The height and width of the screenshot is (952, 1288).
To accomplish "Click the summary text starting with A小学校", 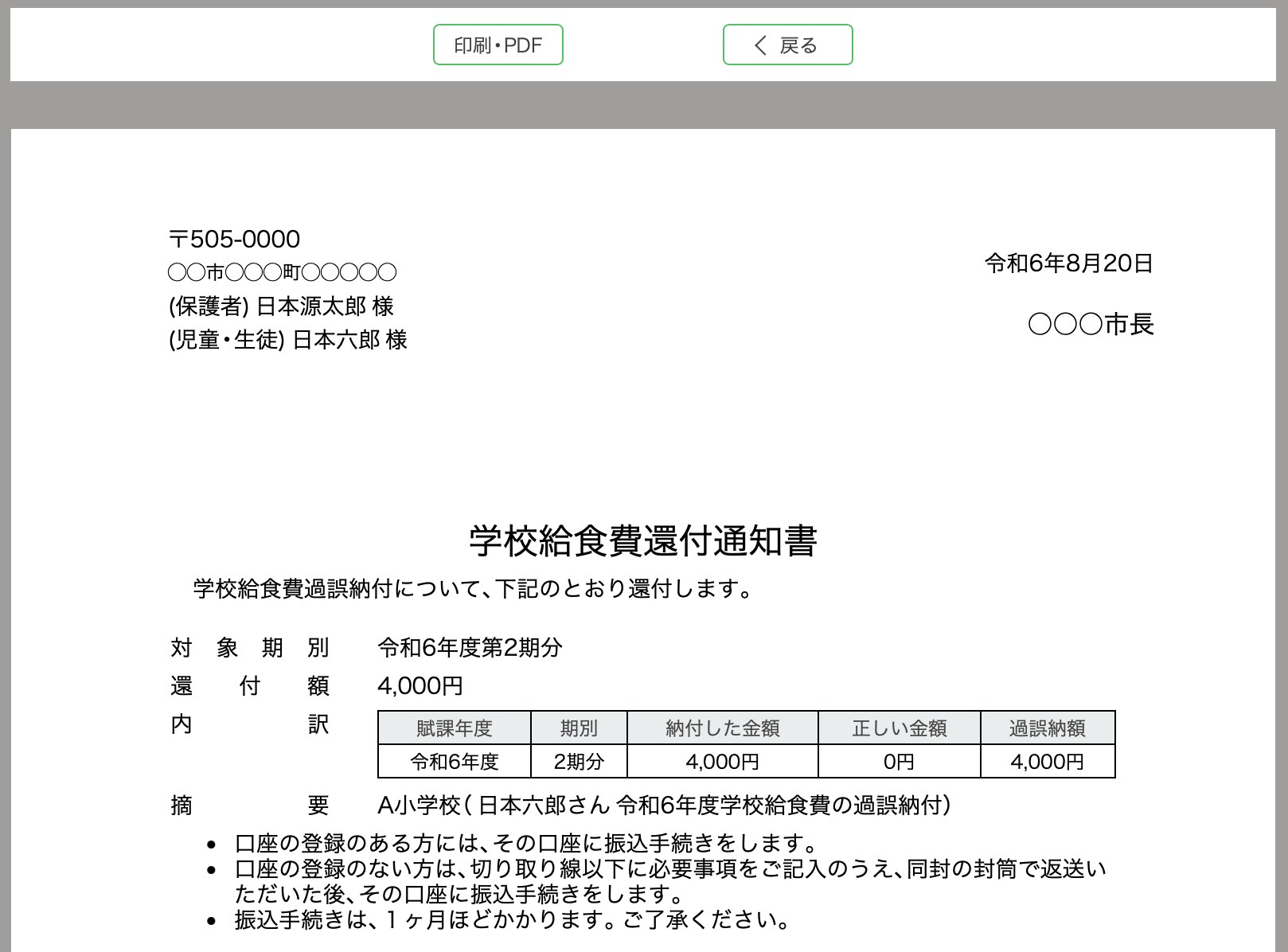I will tap(663, 806).
